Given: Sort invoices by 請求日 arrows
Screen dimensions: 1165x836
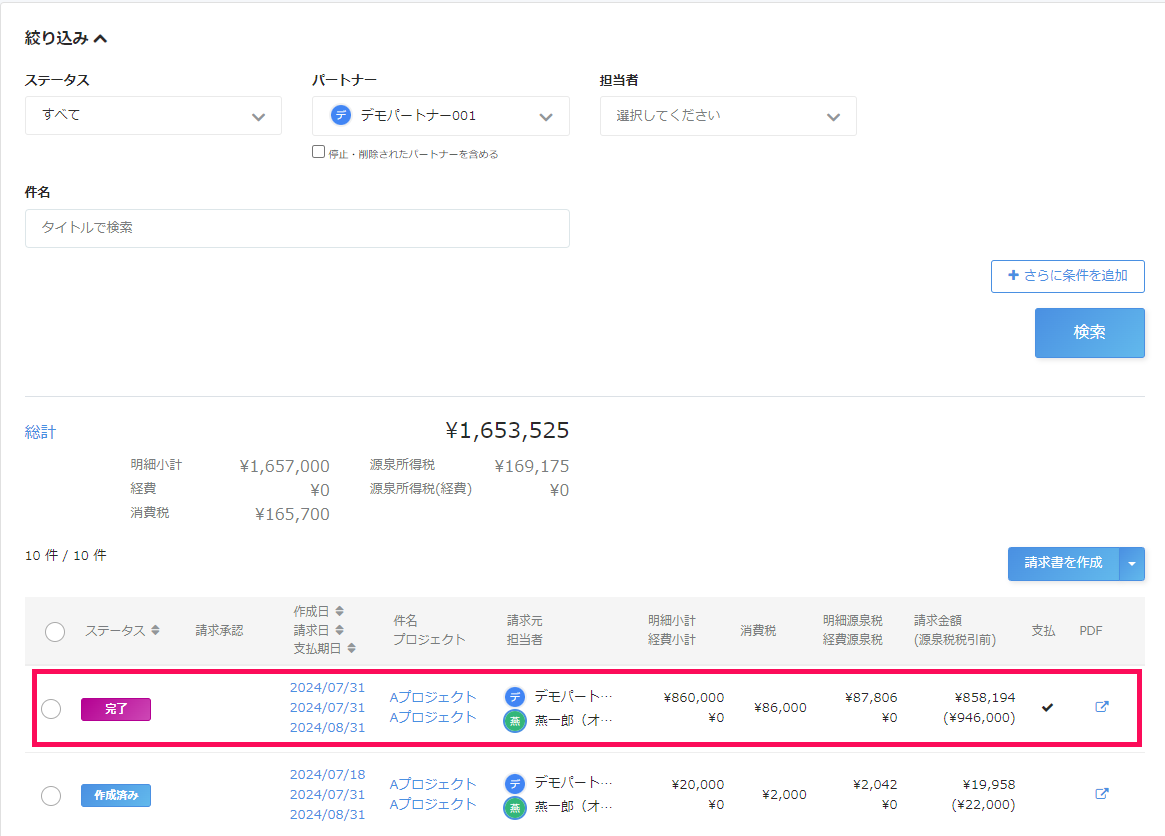Looking at the screenshot, I should tap(339, 630).
